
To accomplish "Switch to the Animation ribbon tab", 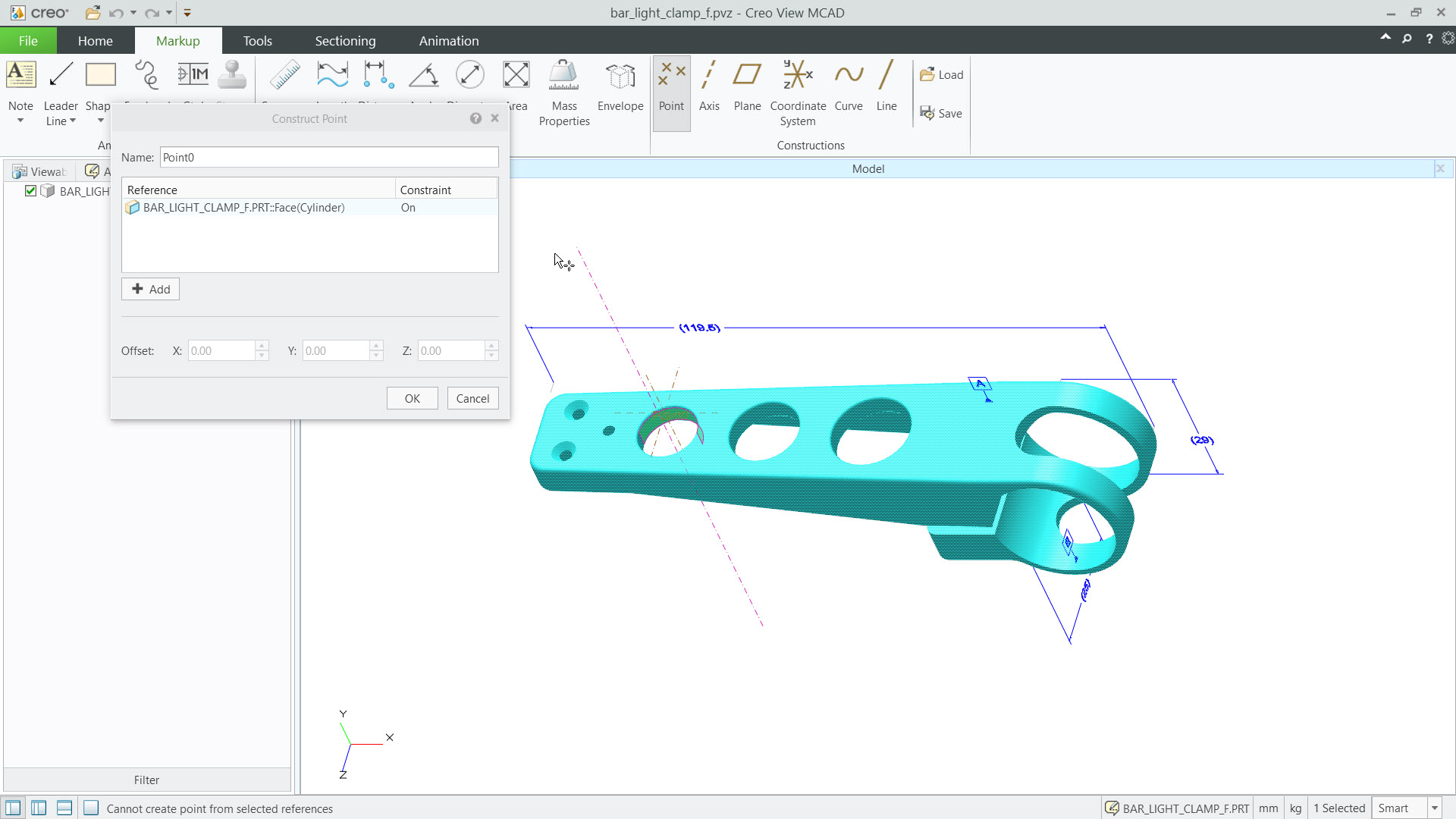I will coord(449,41).
